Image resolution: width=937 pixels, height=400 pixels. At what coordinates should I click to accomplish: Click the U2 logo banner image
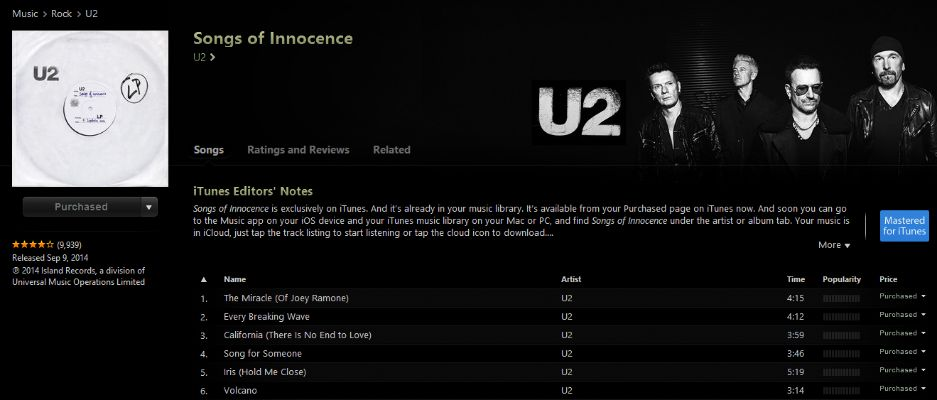tap(579, 112)
